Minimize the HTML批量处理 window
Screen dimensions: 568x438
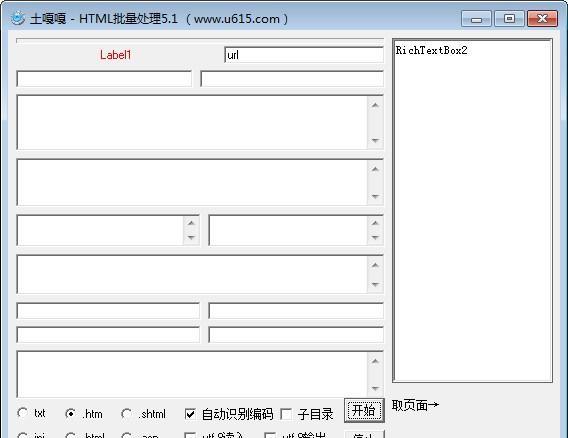click(x=476, y=18)
